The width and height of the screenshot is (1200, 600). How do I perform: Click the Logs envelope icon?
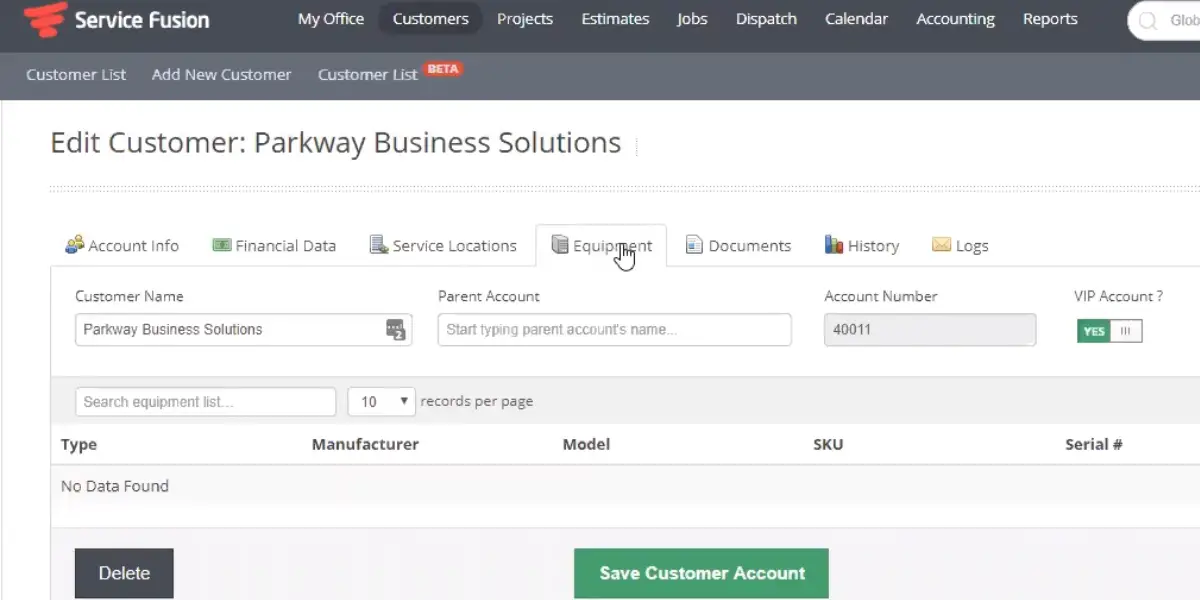pos(941,245)
